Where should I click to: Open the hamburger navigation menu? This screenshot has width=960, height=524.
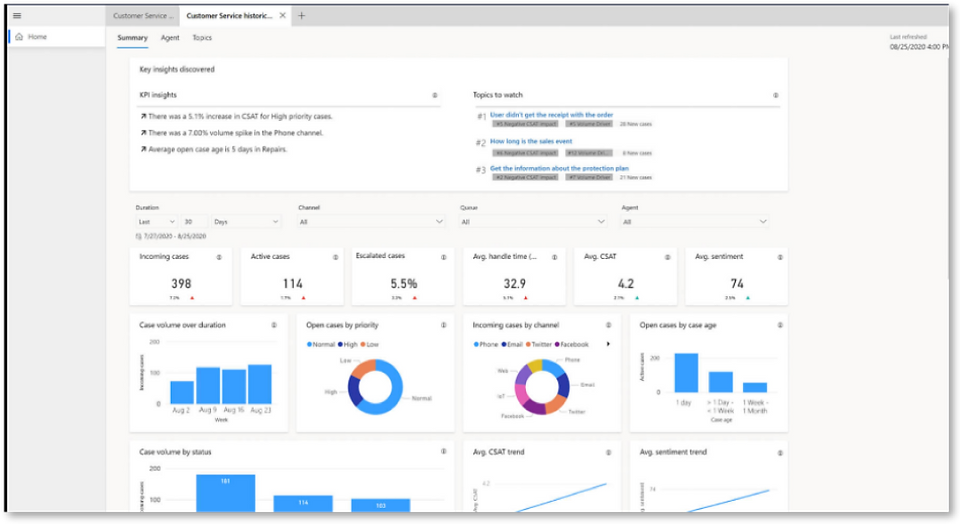pyautogui.click(x=17, y=16)
